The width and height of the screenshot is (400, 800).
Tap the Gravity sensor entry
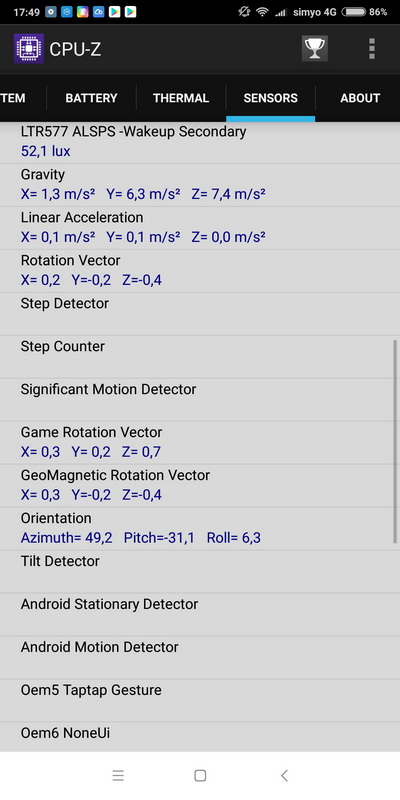coord(200,185)
